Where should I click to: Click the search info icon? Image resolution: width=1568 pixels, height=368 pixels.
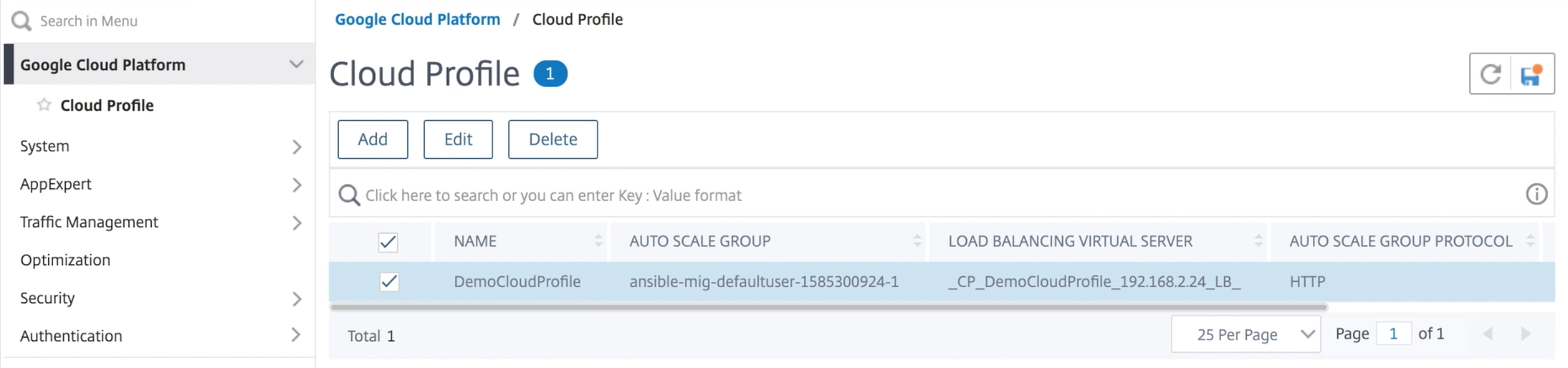pos(1536,193)
